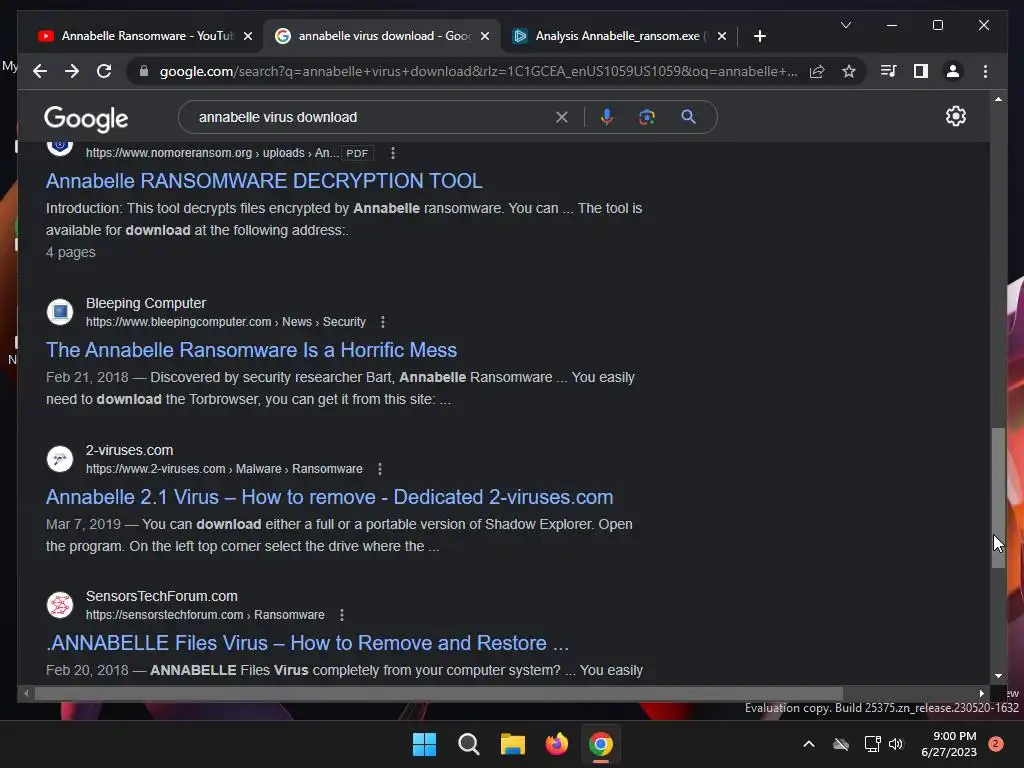Start voice search with microphone

tap(607, 118)
